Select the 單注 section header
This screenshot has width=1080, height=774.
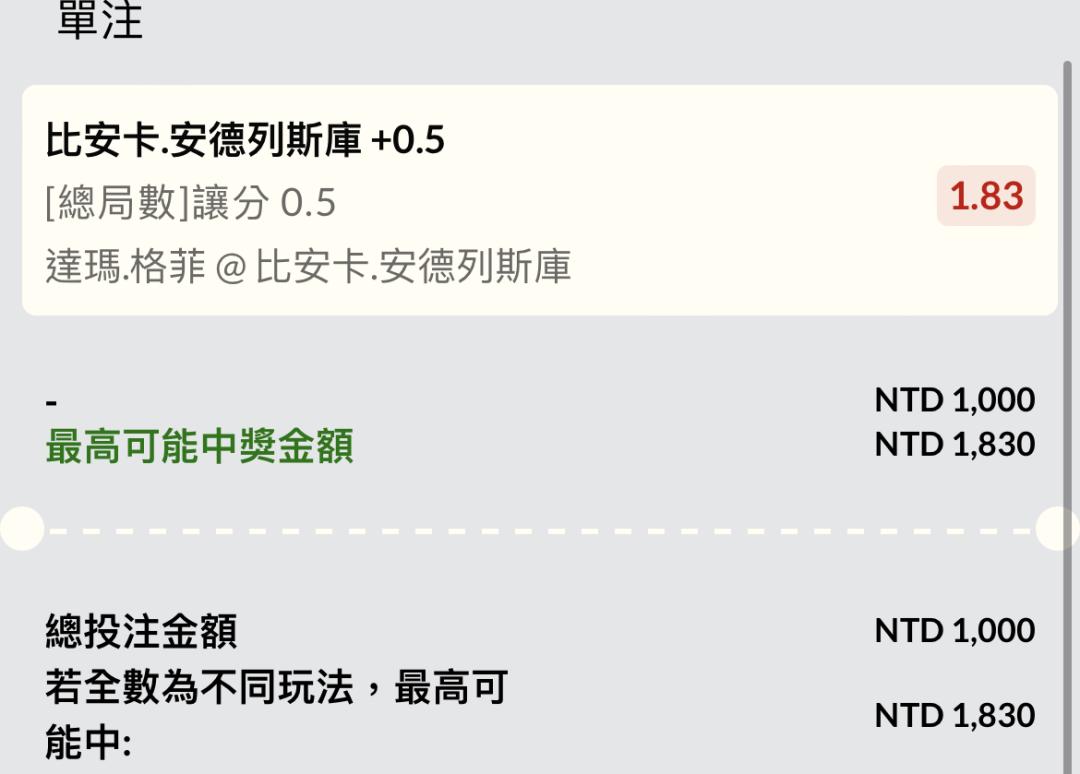[x=100, y=22]
